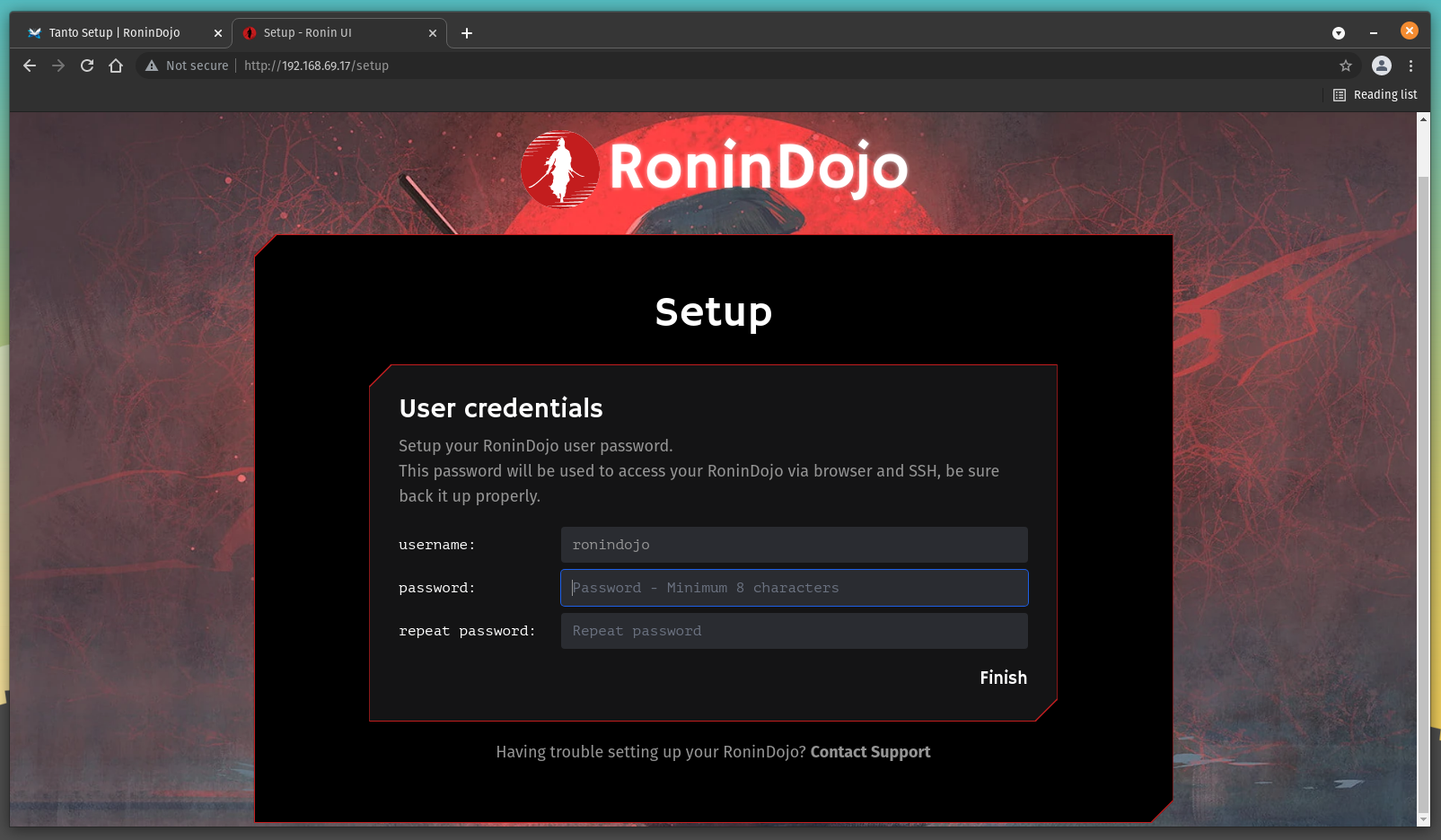Close the browser window
This screenshot has height=840, width=1441.
(1410, 31)
